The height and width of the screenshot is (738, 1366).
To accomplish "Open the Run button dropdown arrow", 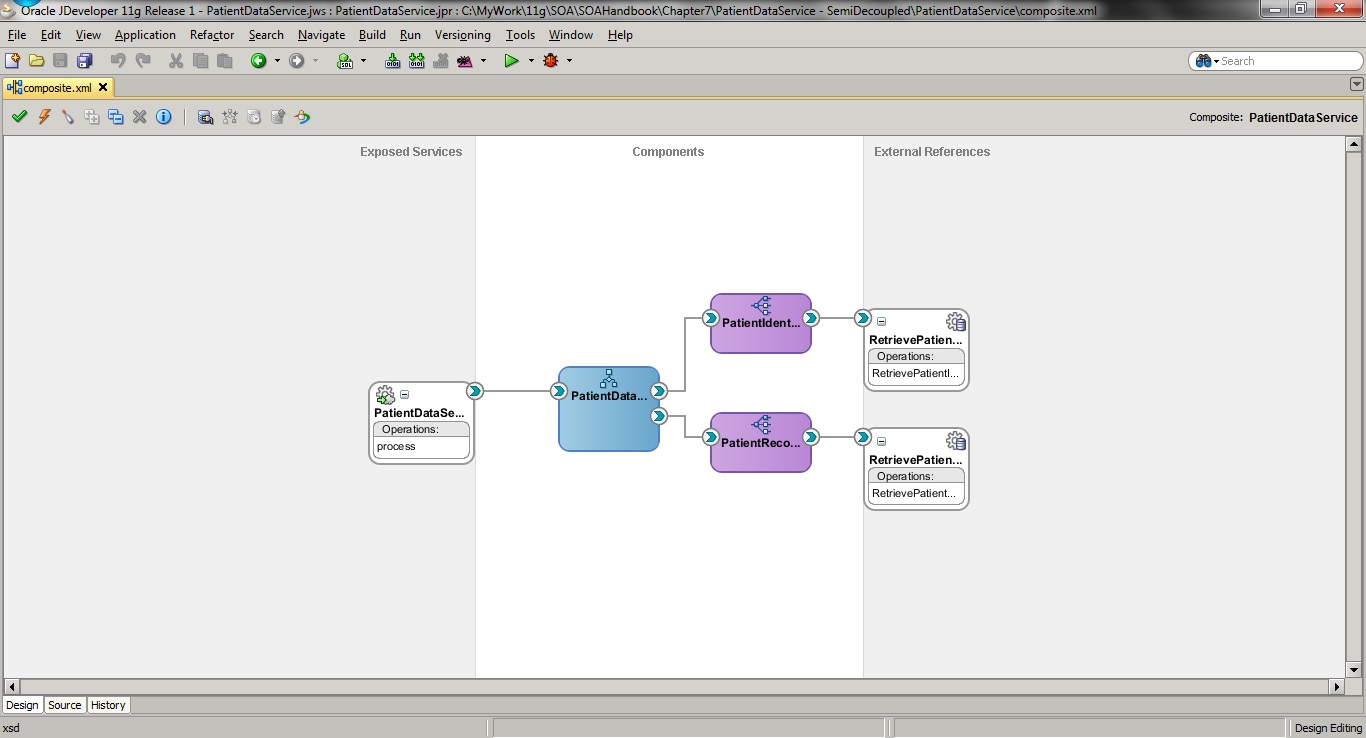I will tap(531, 61).
